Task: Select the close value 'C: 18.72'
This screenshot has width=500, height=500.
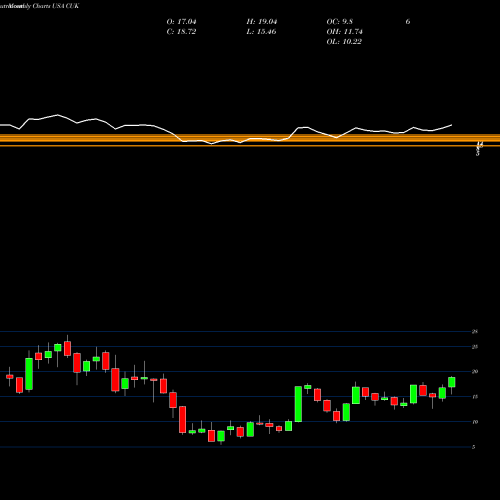Action: pos(181,32)
